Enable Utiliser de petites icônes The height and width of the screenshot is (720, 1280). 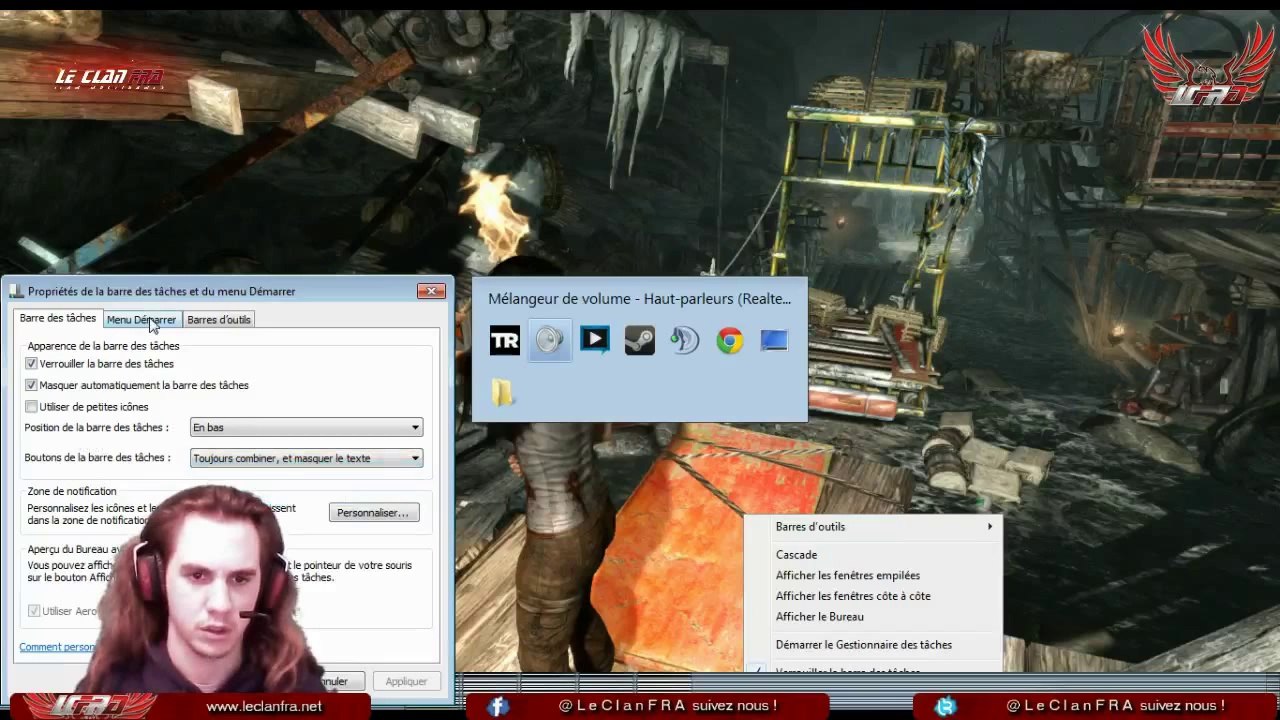[32, 407]
